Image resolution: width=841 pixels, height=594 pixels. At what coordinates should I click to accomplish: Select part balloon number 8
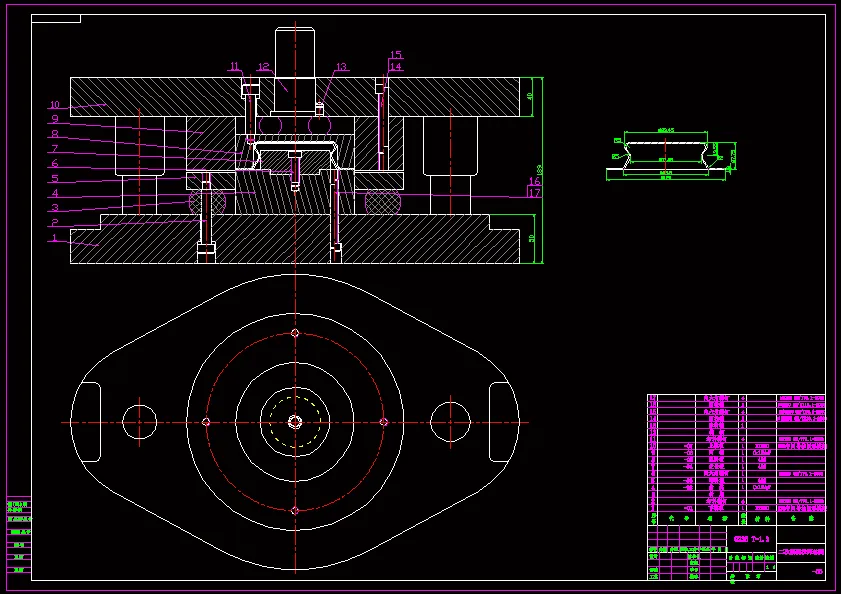(55, 134)
